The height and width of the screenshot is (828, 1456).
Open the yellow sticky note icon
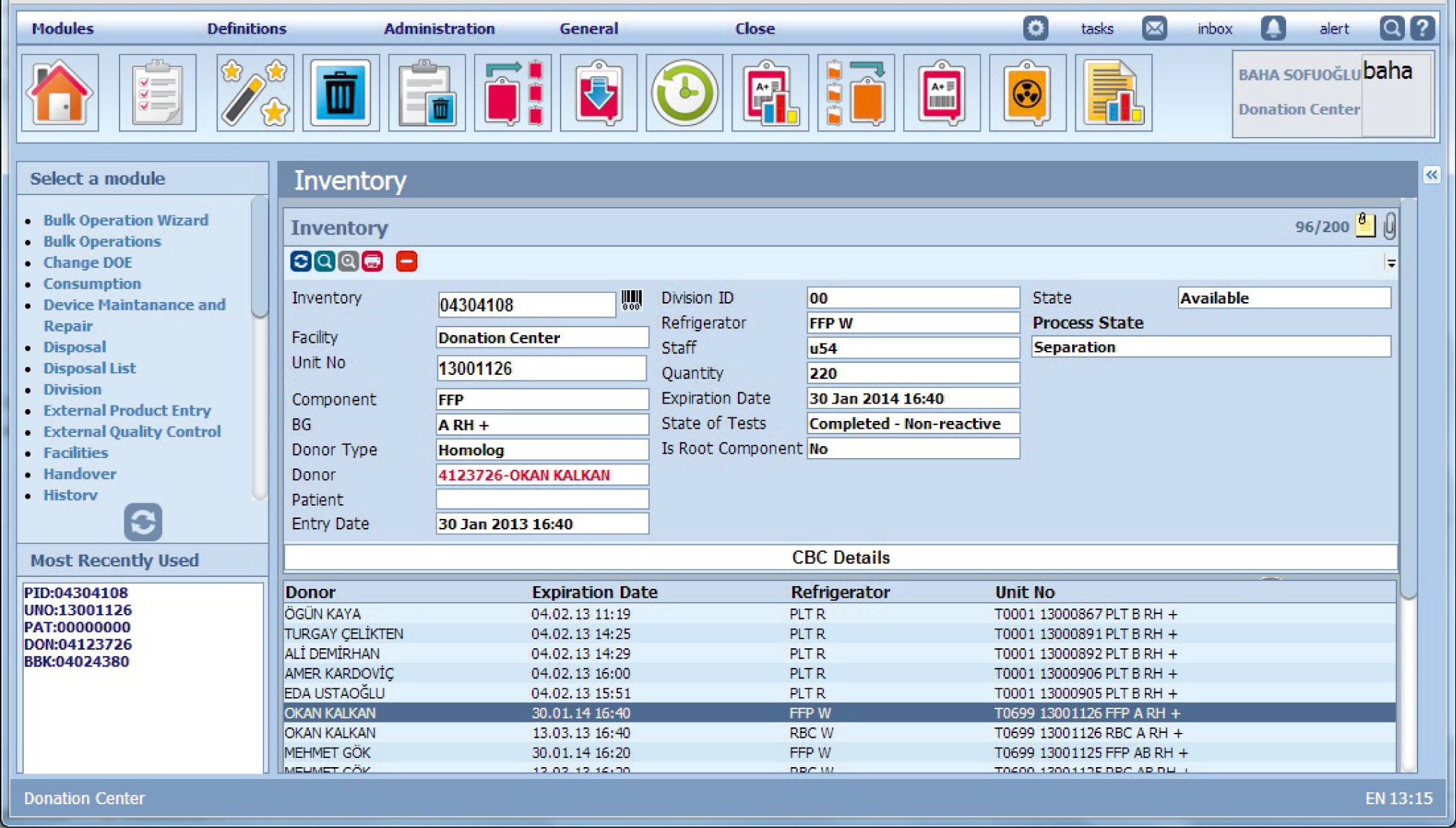(1364, 225)
